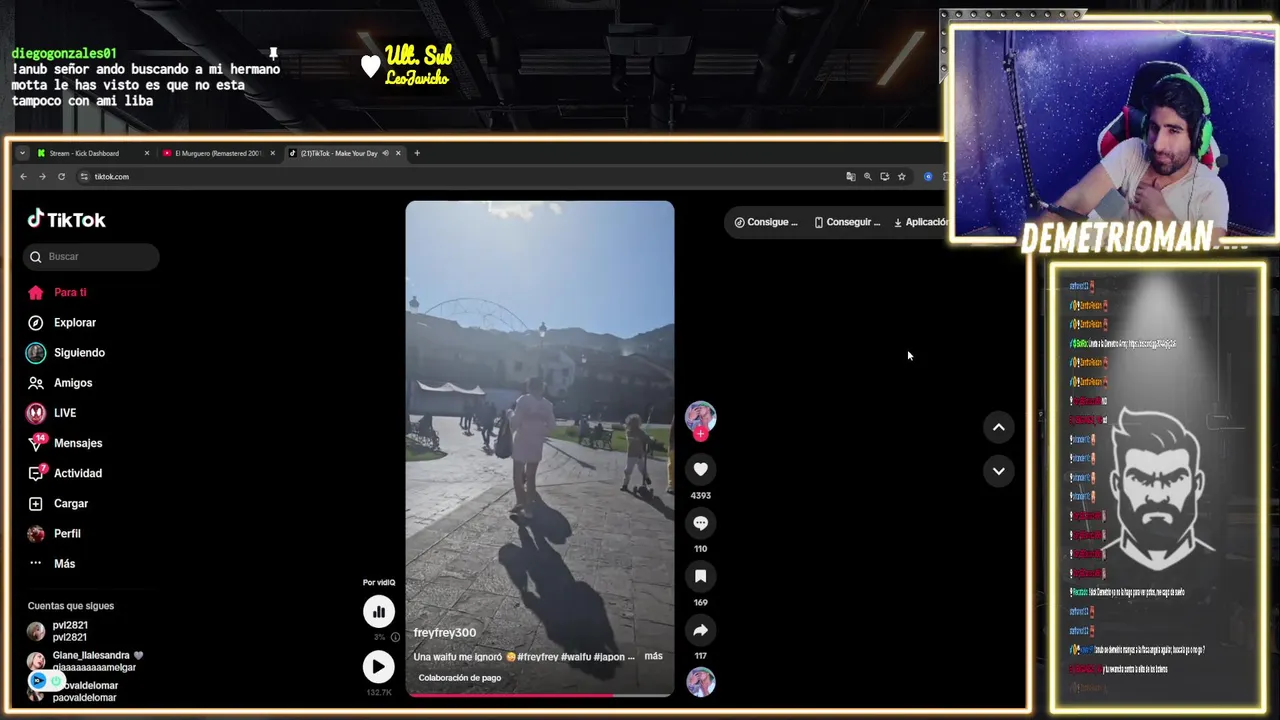Close the Kick Dashboard tab

147,153
